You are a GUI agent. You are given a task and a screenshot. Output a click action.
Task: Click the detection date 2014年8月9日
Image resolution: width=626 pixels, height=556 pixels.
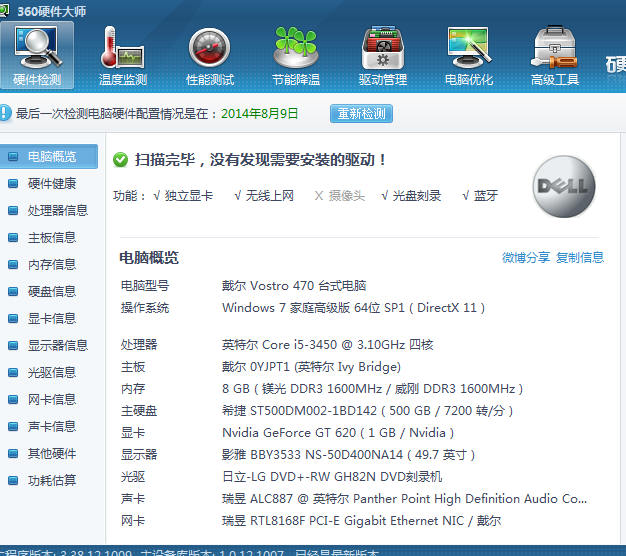point(260,114)
